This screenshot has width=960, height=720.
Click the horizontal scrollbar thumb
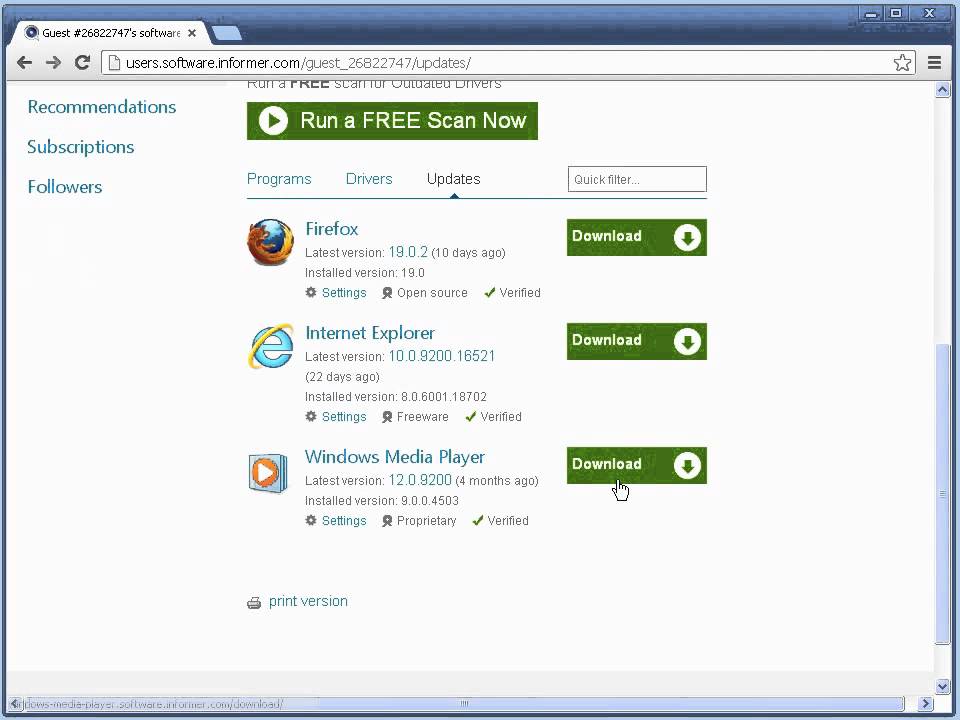(x=463, y=703)
